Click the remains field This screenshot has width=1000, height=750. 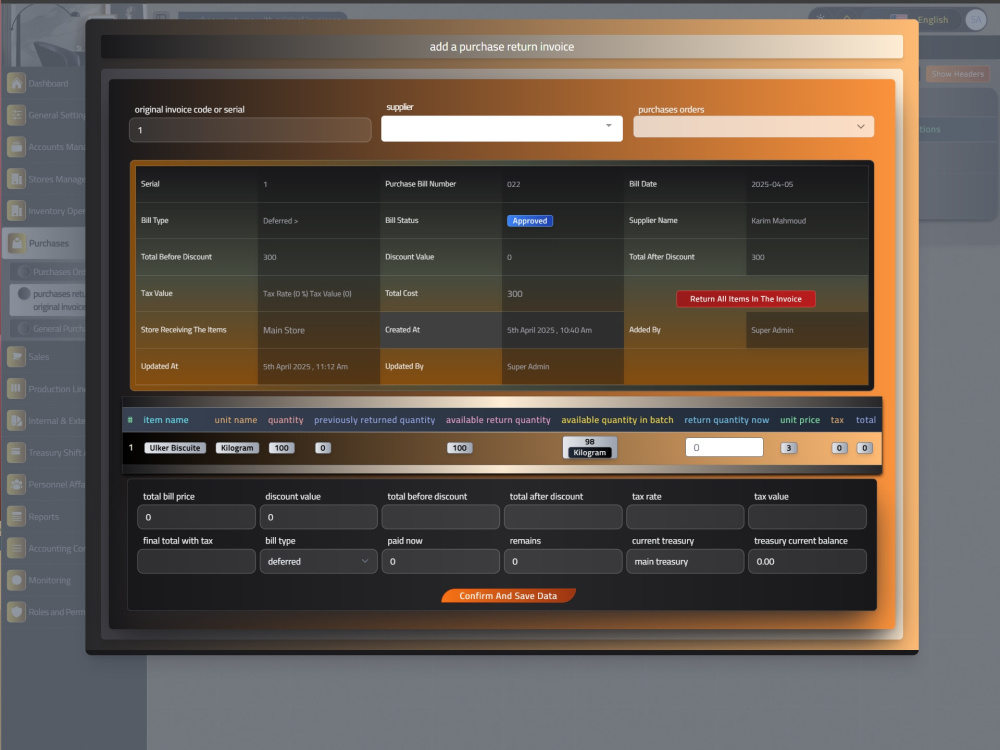[562, 561]
